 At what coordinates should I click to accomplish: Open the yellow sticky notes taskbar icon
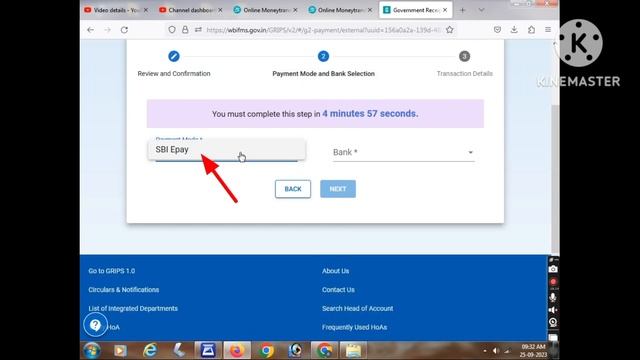tap(353, 351)
